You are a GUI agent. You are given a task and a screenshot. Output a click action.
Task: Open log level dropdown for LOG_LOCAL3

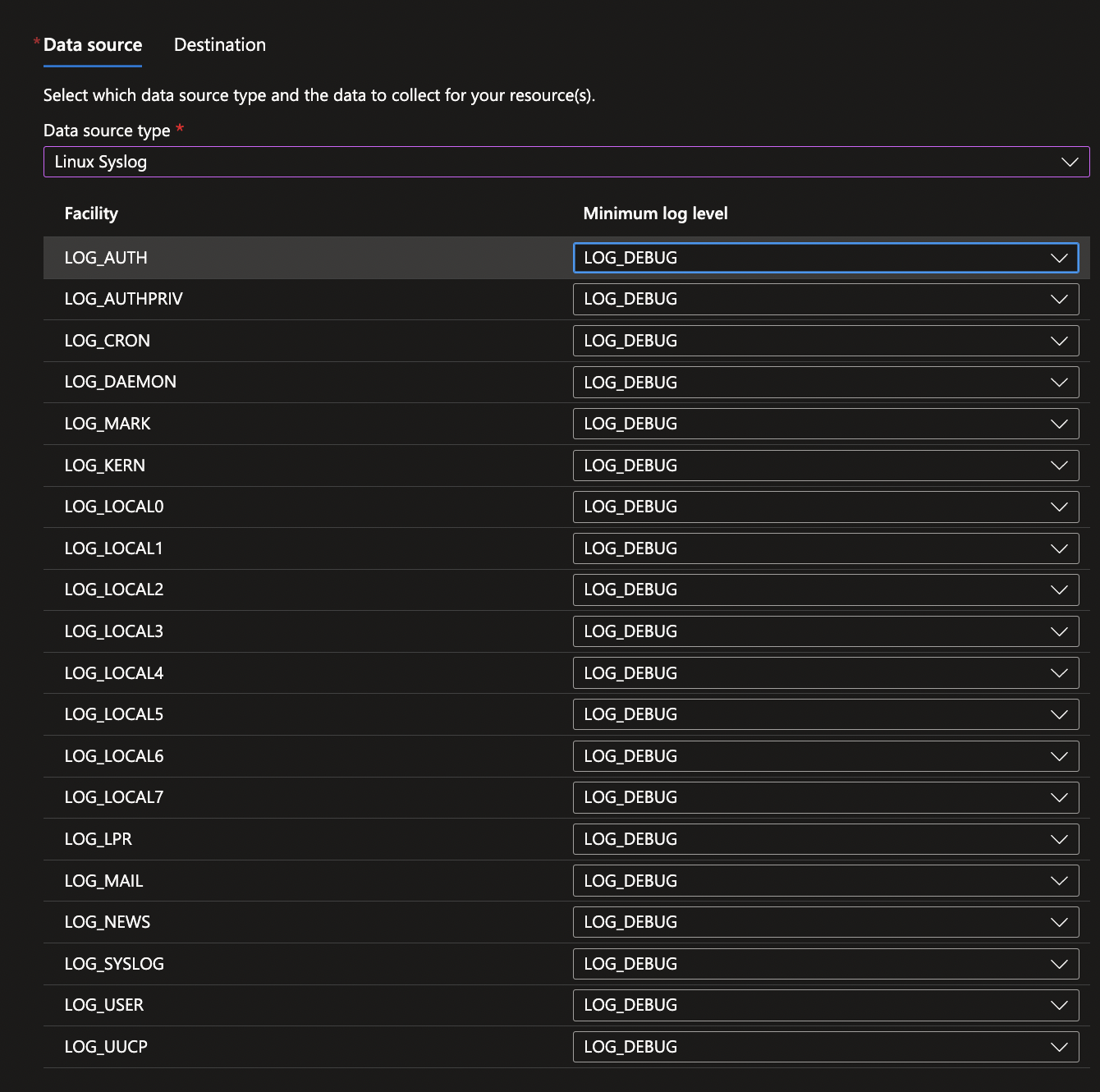coord(826,631)
